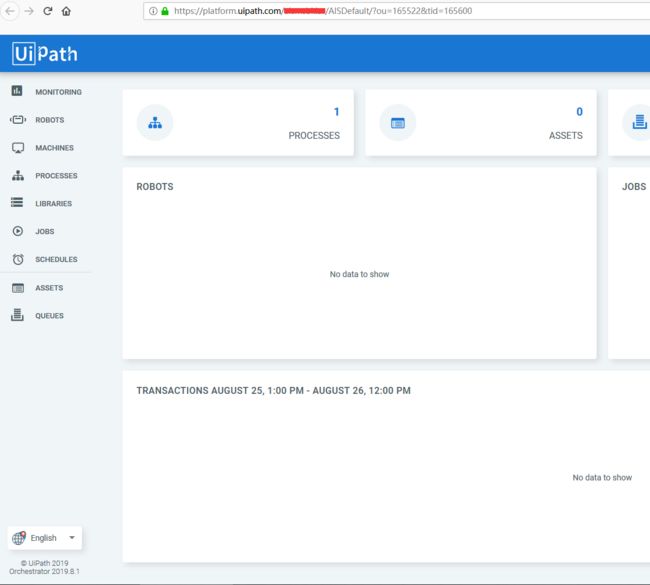Viewport: 650px width, 585px height.
Task: Click 'No data to show' in Transactions panel
Action: (x=602, y=478)
